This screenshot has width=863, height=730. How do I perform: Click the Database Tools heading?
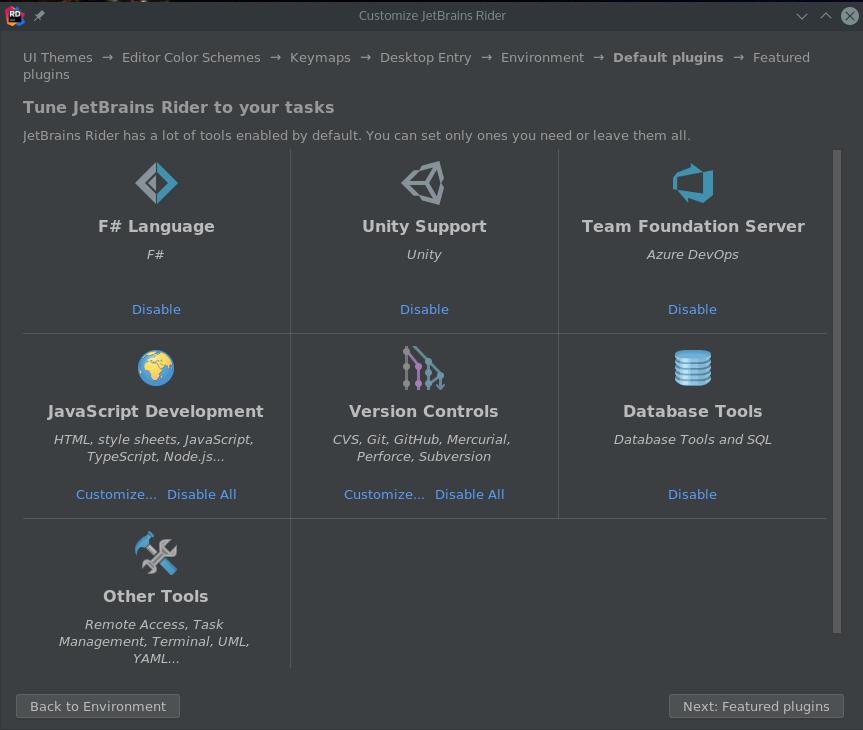coord(692,411)
